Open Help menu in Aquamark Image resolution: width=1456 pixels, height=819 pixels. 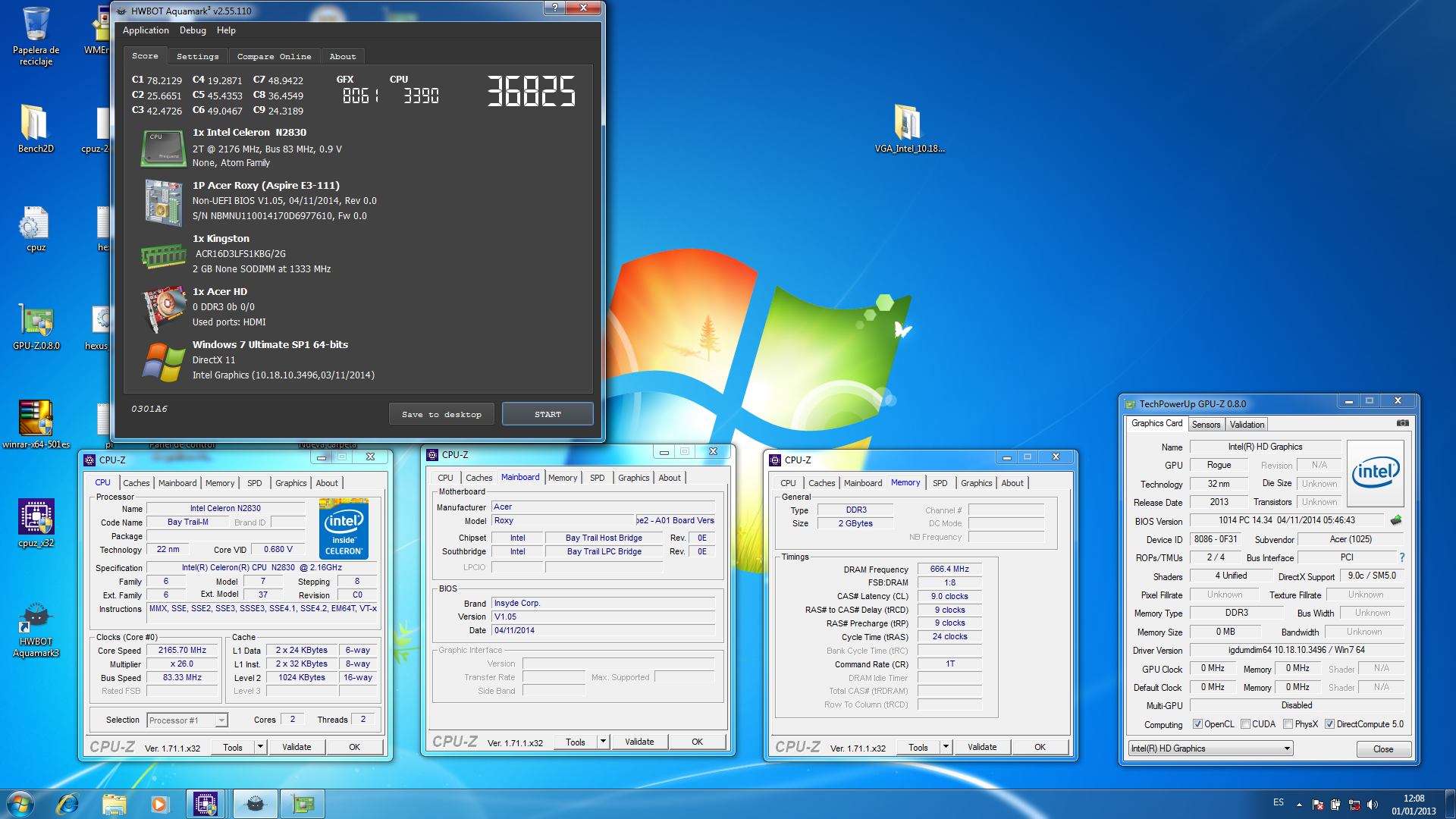point(226,30)
